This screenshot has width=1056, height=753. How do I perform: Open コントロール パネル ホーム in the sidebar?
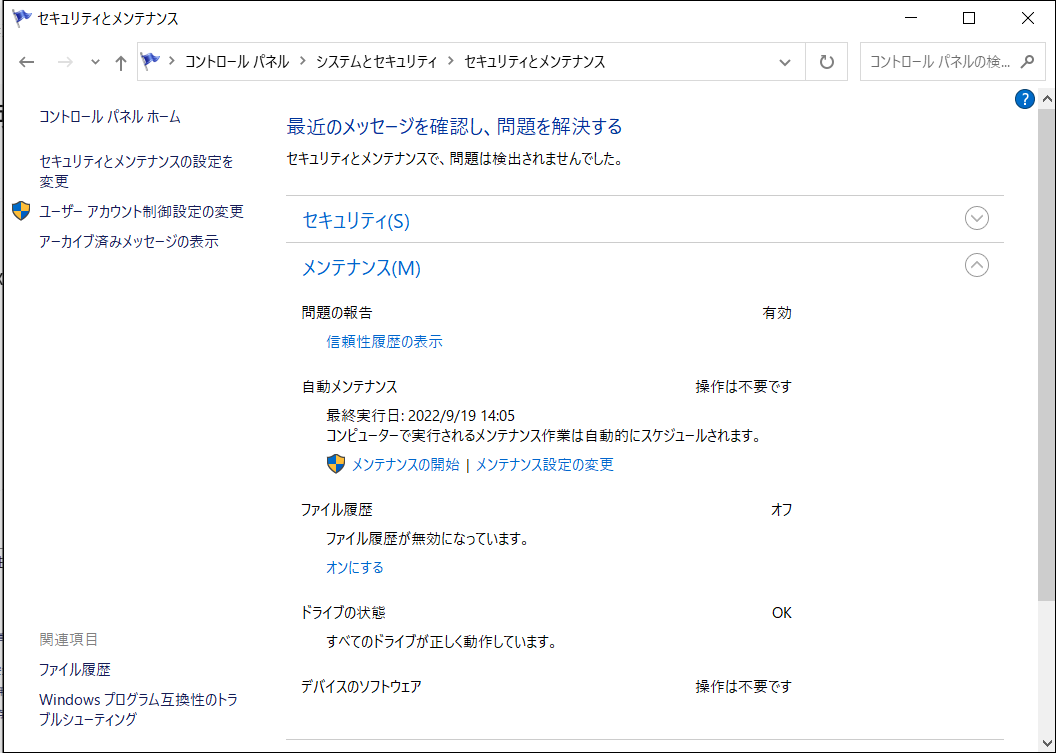point(110,117)
